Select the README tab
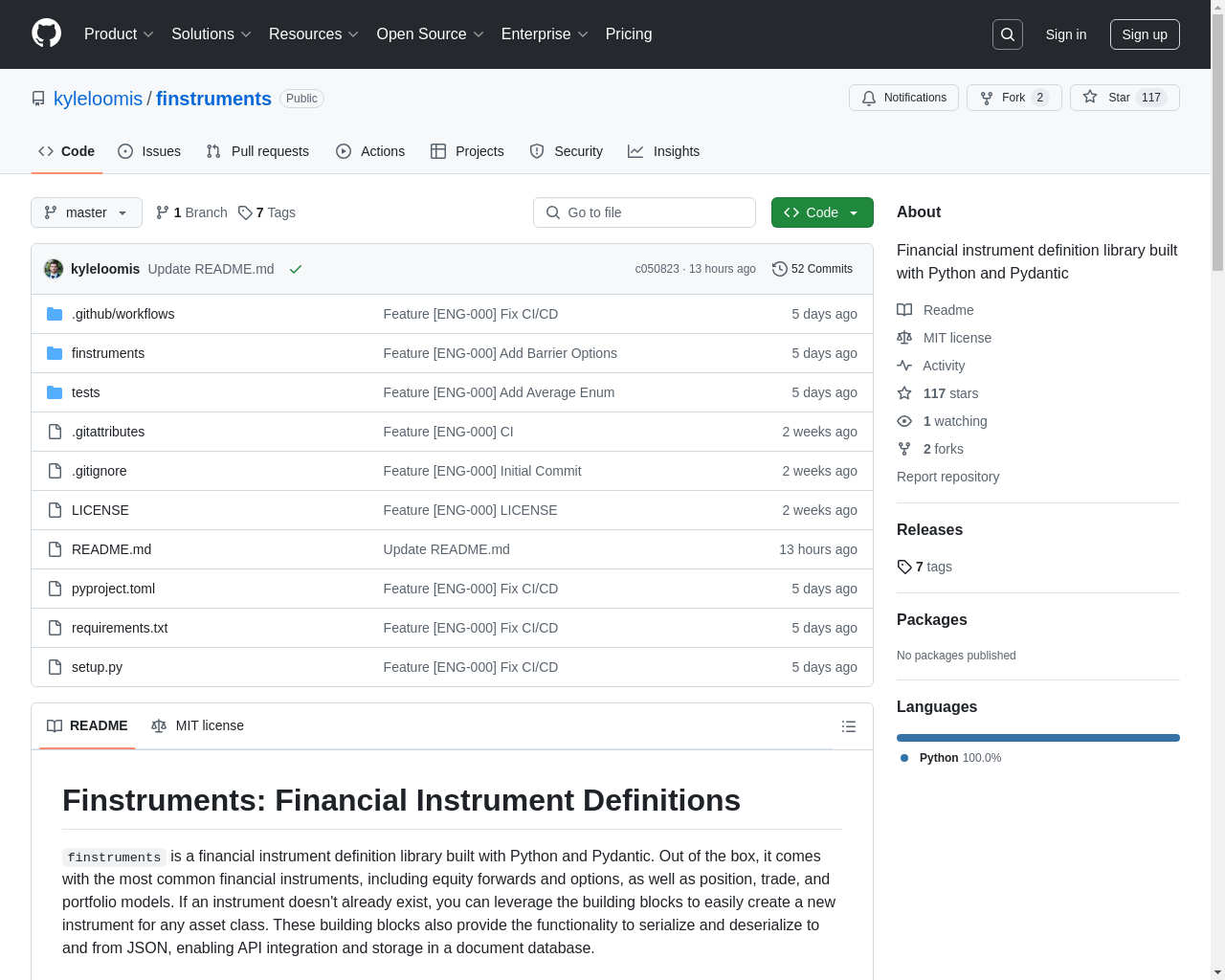Screen dimensions: 1225x980 pos(87,726)
